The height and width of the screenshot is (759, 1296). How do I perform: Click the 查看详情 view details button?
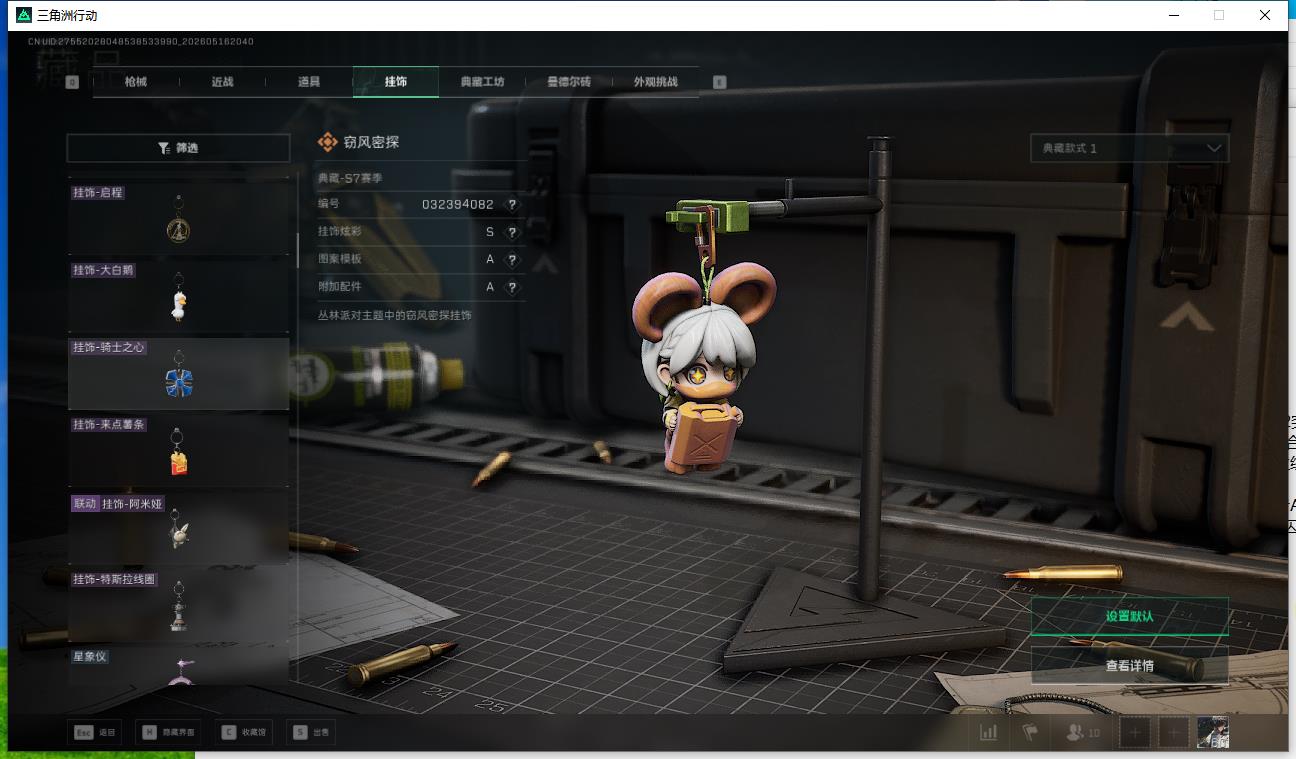click(x=1129, y=665)
